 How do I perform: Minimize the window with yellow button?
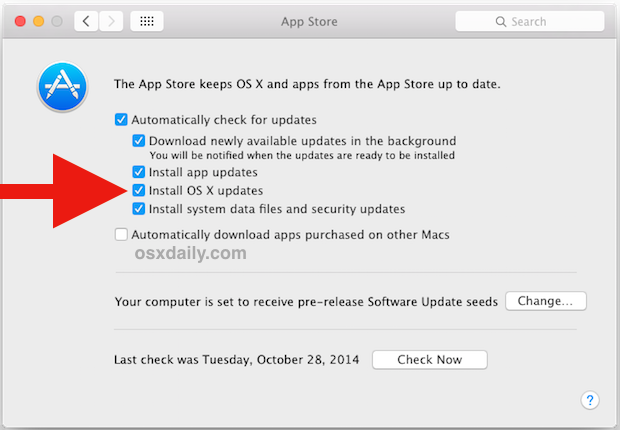39,21
